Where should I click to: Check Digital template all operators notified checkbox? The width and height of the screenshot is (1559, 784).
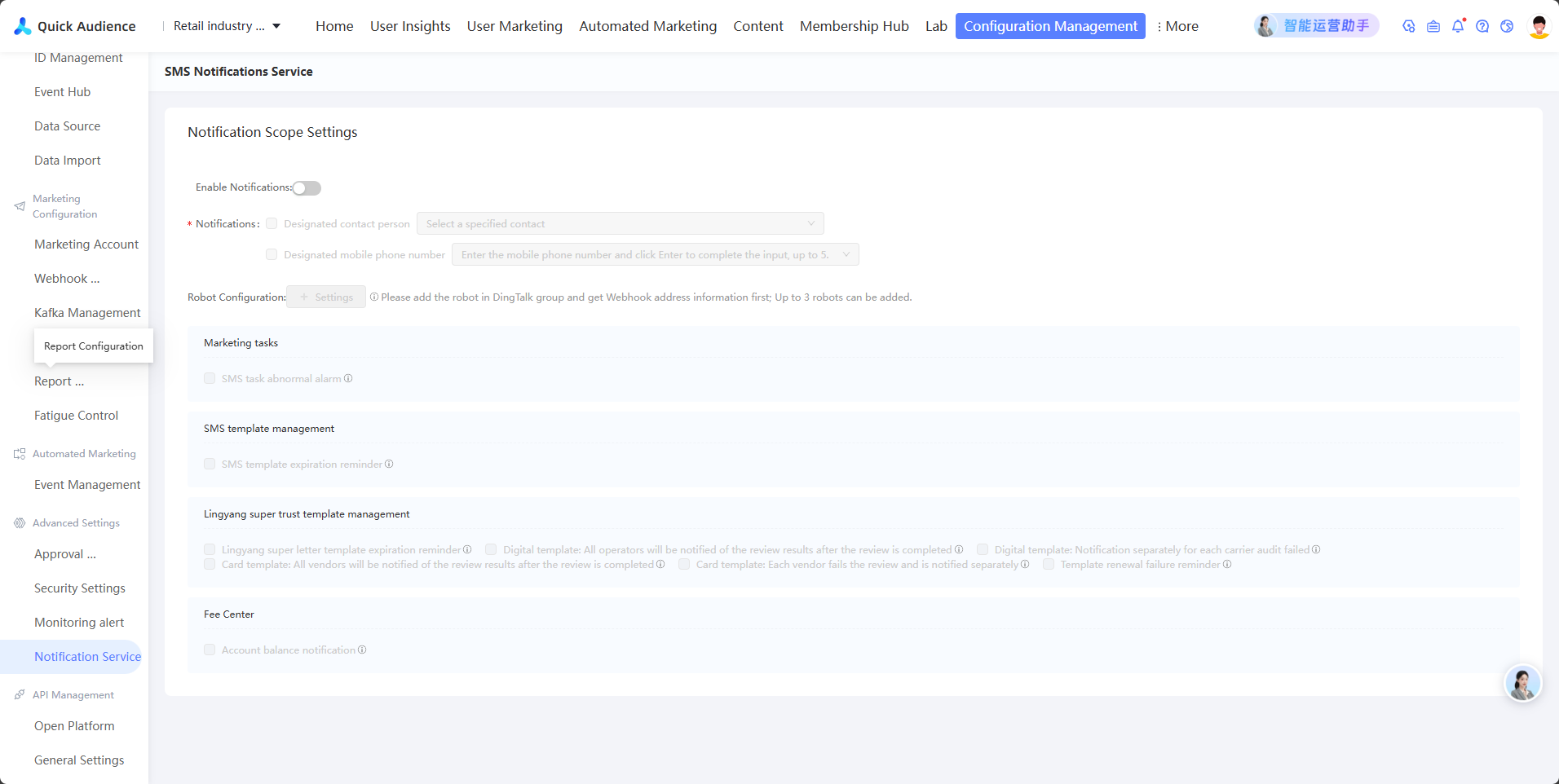[491, 549]
